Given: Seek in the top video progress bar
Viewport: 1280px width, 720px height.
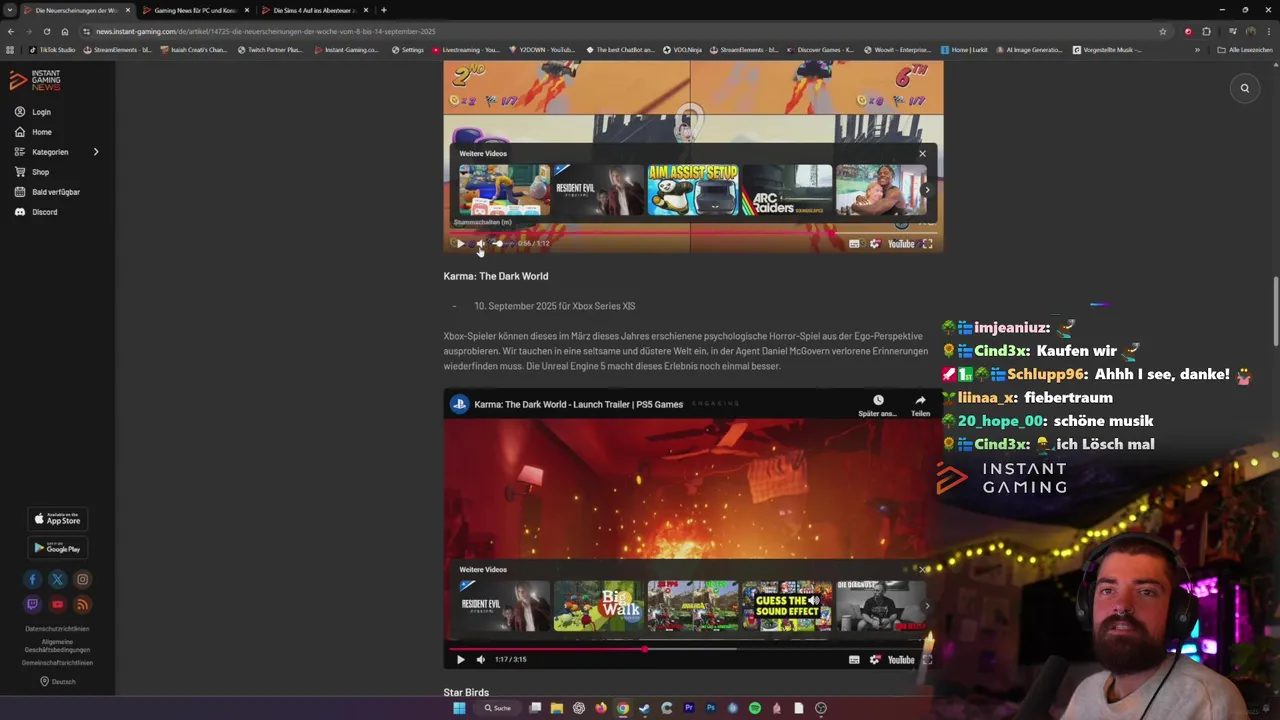Looking at the screenshot, I should (691, 231).
